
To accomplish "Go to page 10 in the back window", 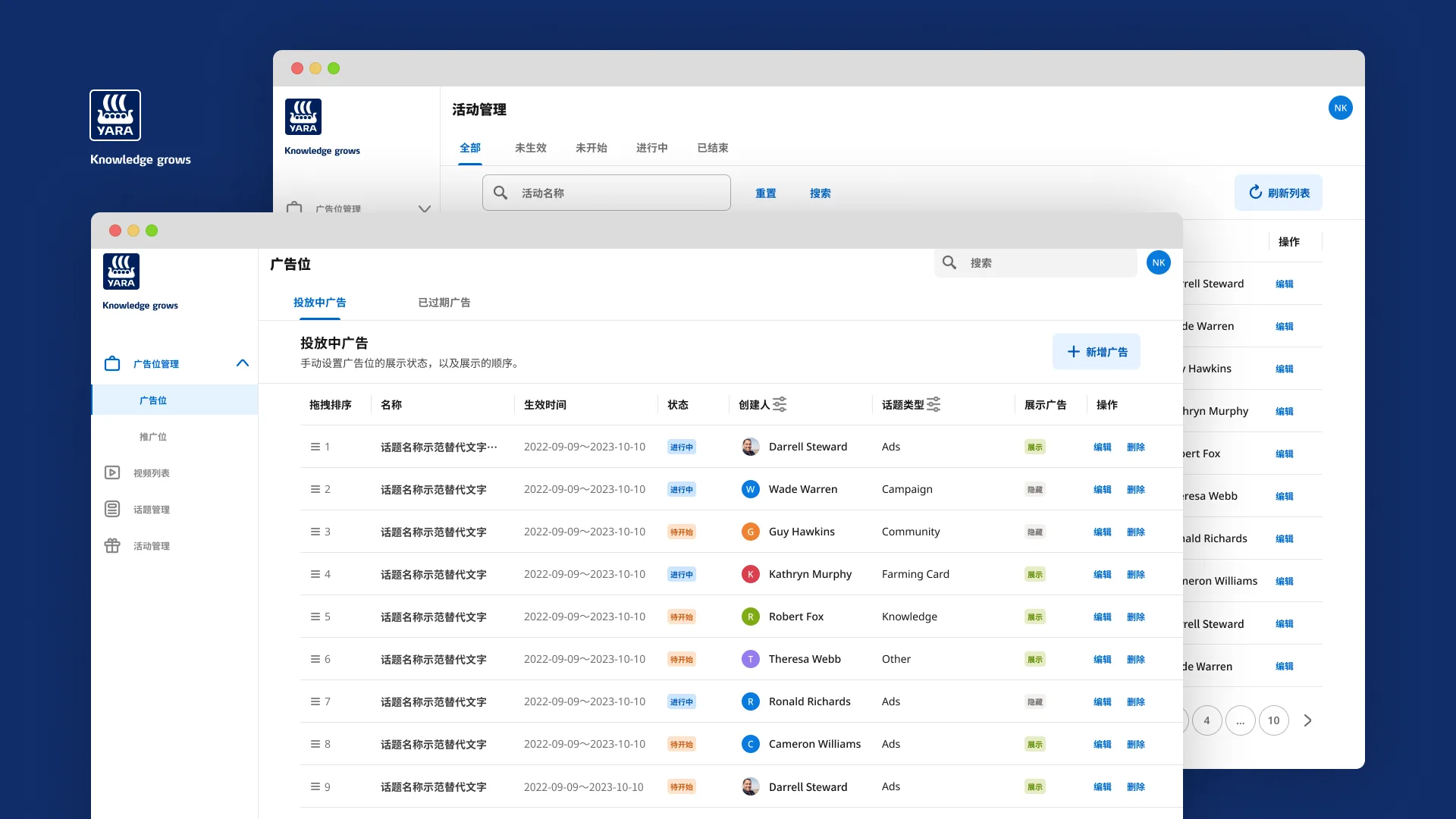I will (1274, 720).
